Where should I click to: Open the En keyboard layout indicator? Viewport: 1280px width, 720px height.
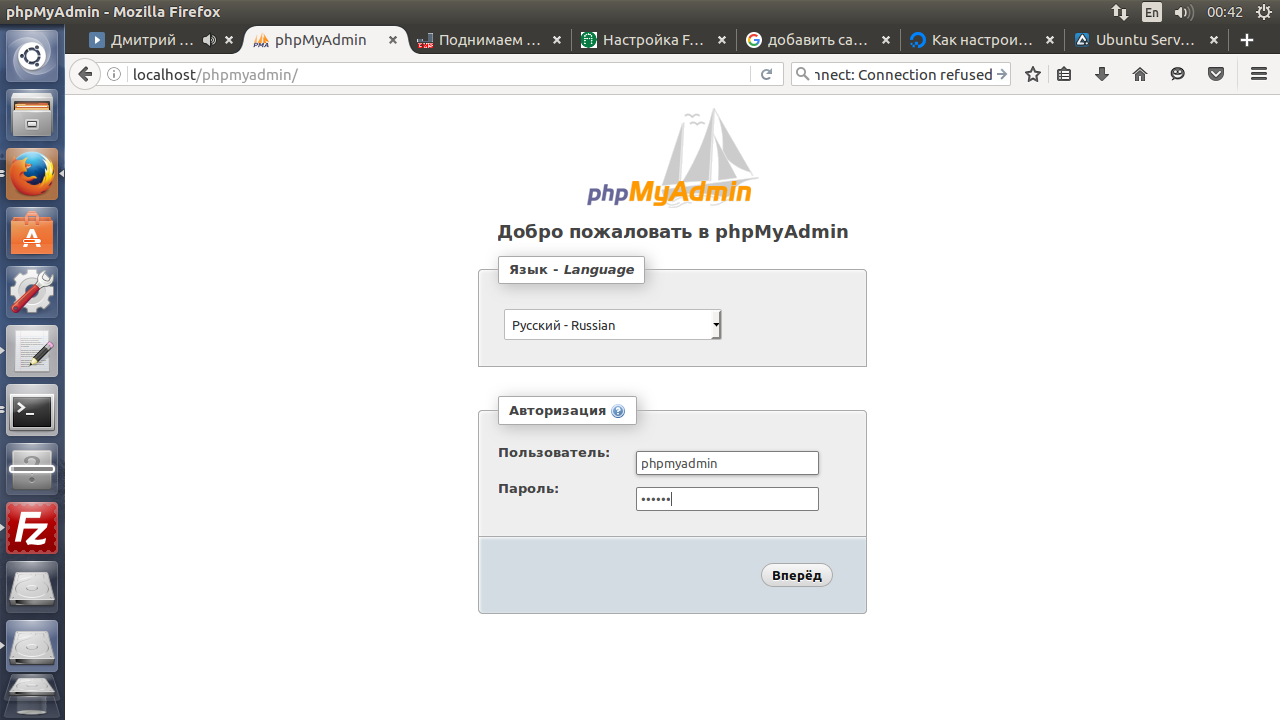click(x=1152, y=12)
